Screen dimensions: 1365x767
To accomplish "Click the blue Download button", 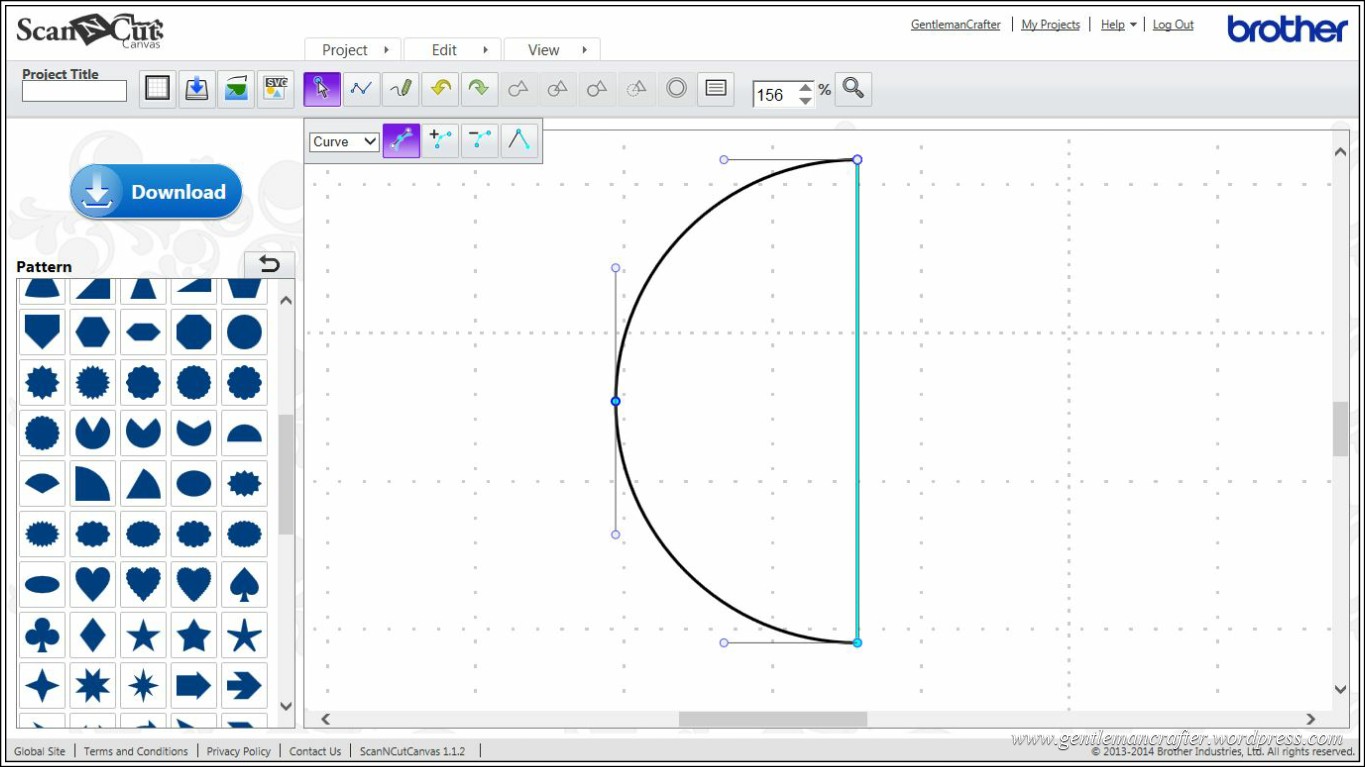I will click(156, 192).
